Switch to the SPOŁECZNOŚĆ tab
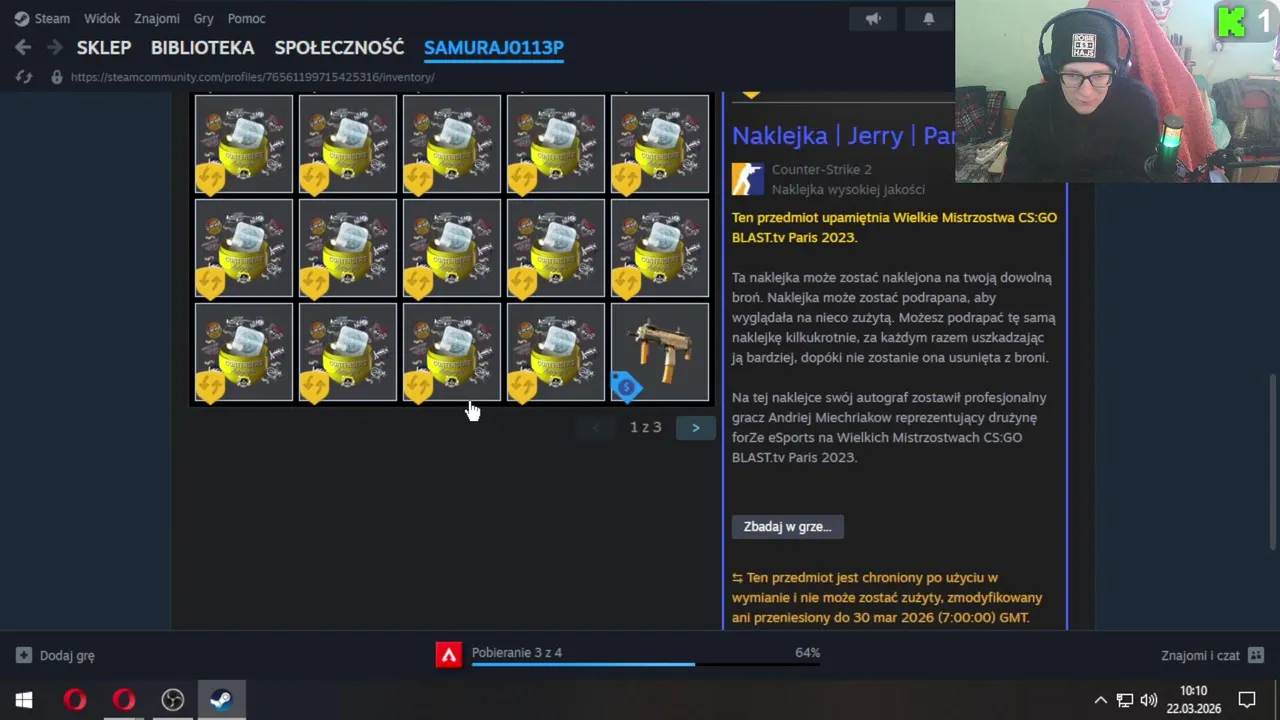 [x=340, y=47]
